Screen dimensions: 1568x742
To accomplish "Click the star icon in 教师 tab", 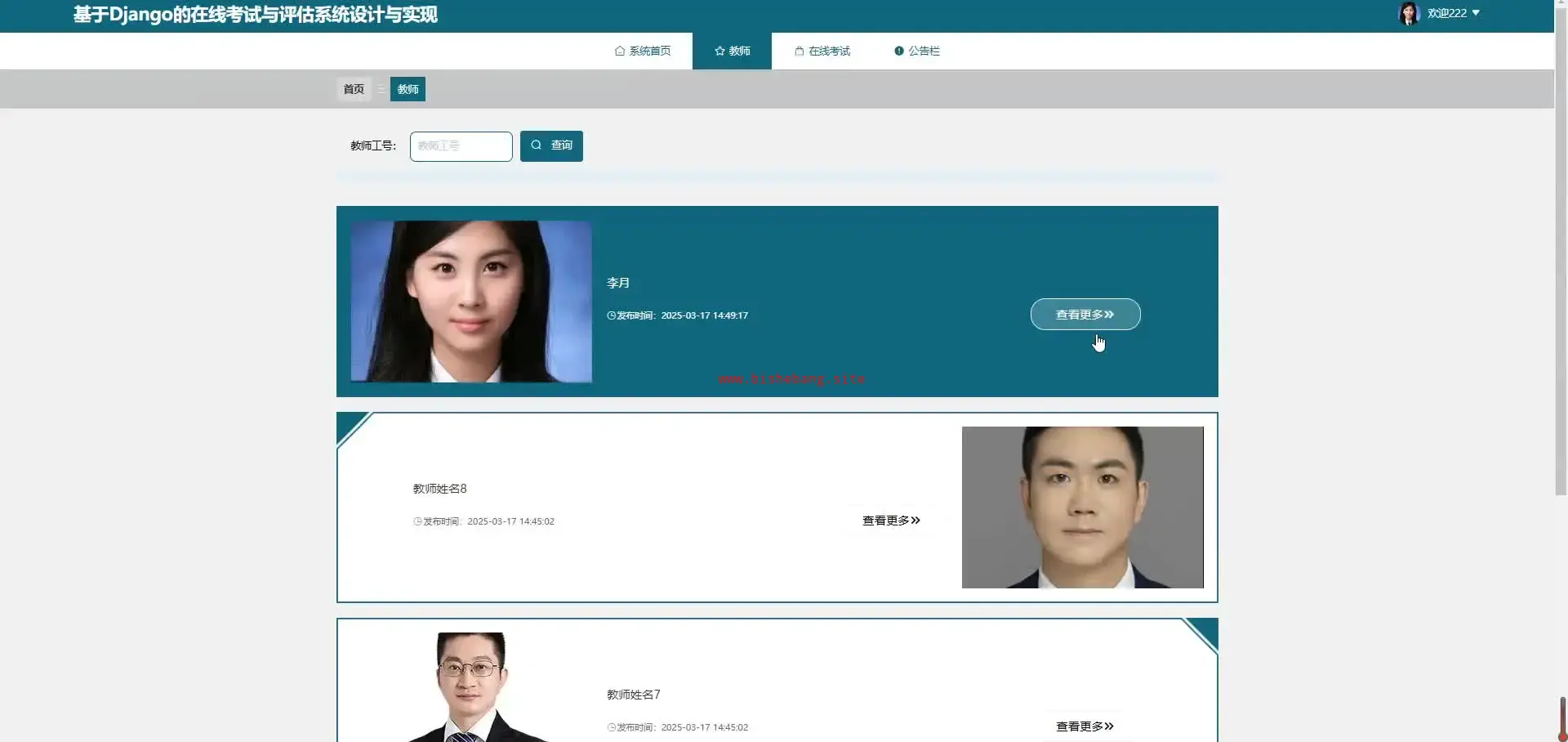I will (x=719, y=51).
